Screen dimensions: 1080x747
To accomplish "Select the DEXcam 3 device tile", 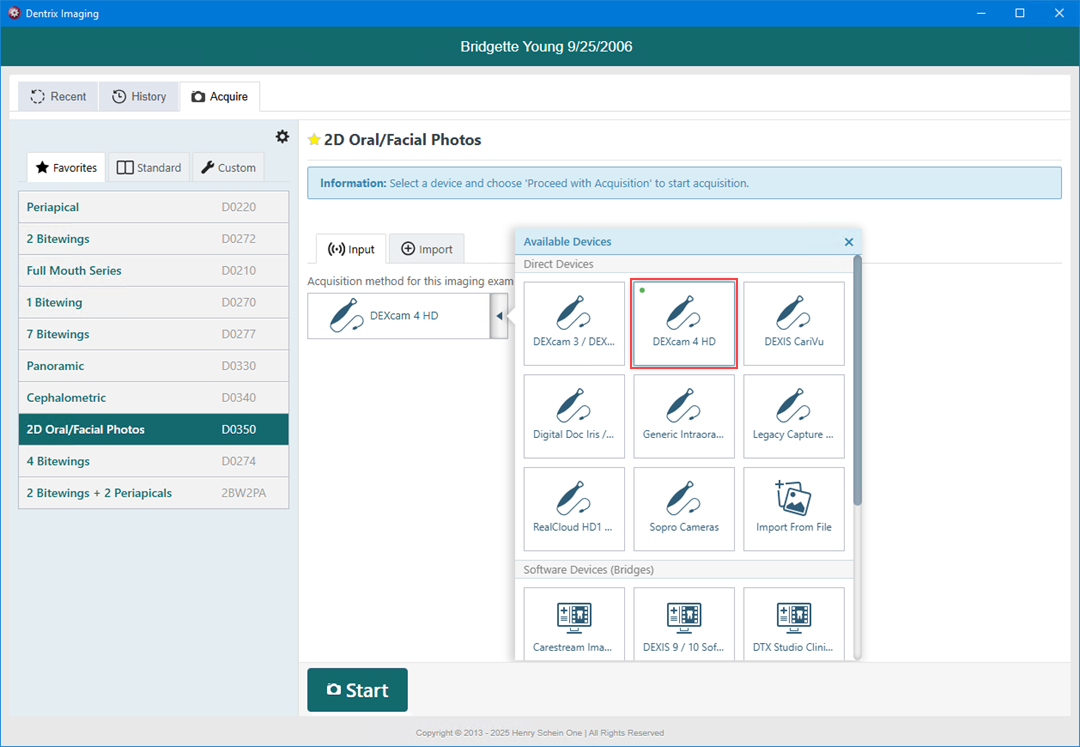I will [574, 323].
